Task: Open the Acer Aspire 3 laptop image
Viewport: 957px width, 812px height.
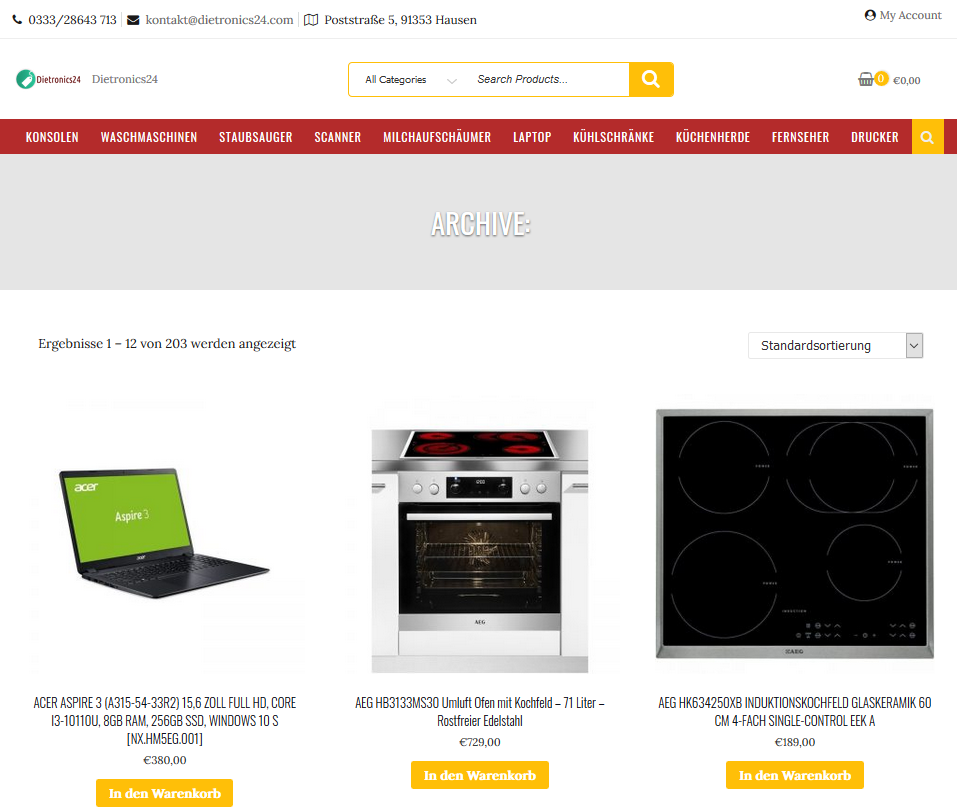Action: [x=165, y=534]
